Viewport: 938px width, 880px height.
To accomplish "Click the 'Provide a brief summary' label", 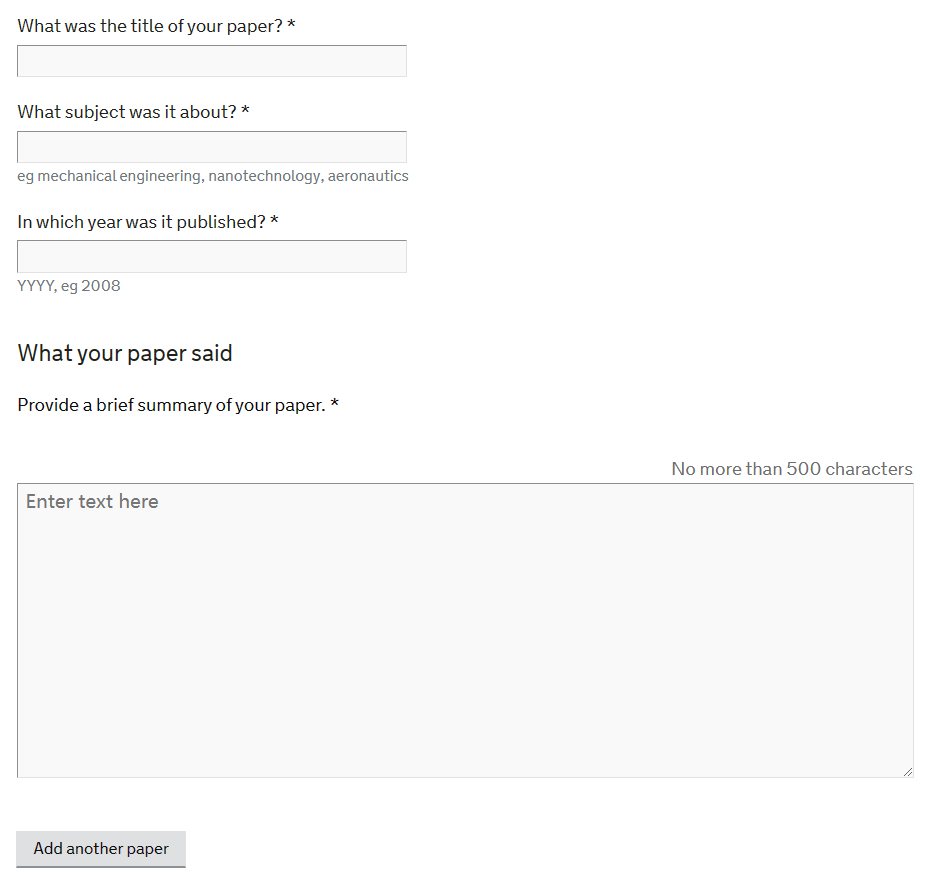I will pyautogui.click(x=172, y=405).
